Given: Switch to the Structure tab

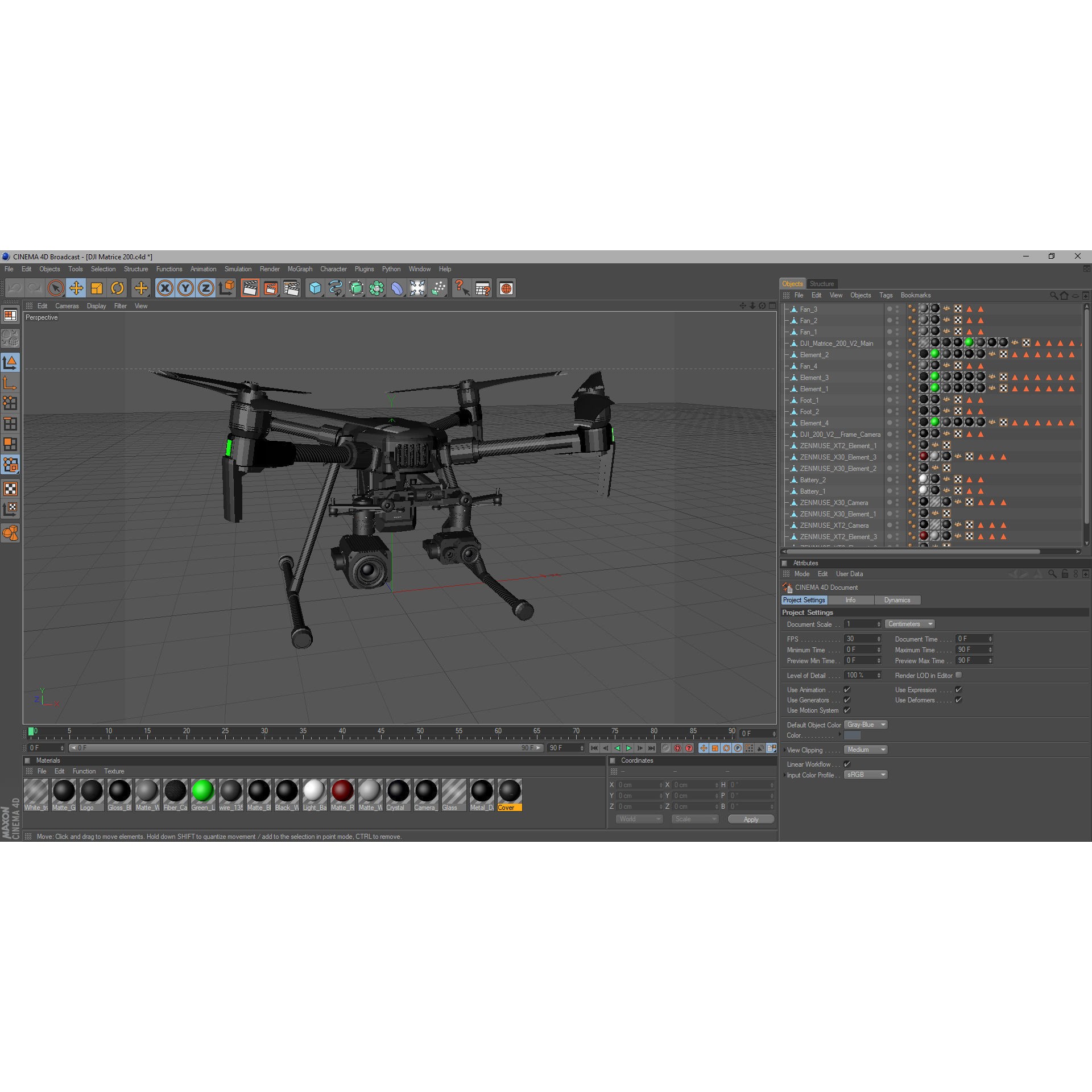Looking at the screenshot, I should (x=821, y=283).
